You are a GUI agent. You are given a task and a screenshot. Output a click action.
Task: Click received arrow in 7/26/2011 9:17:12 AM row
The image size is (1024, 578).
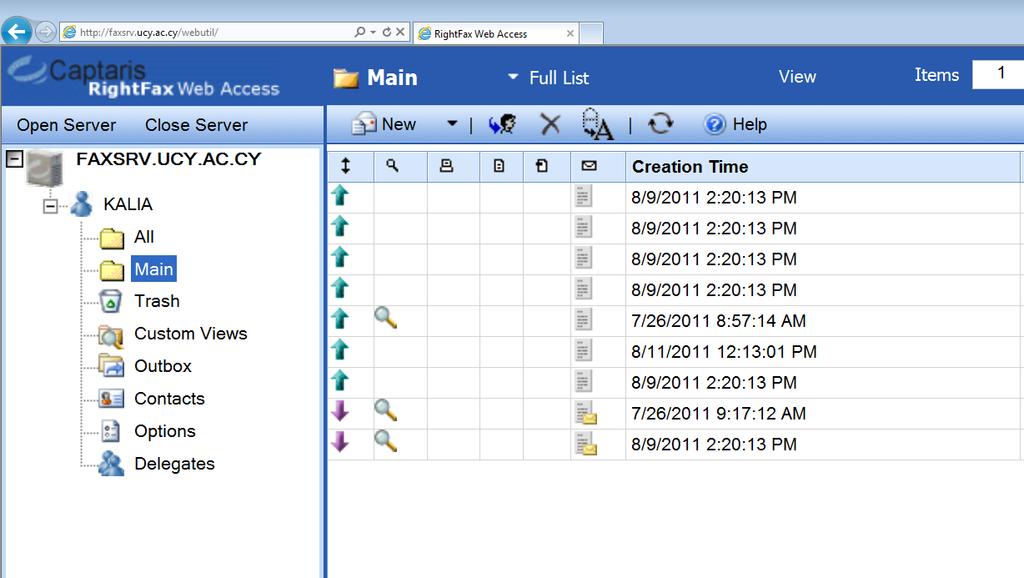(x=340, y=411)
